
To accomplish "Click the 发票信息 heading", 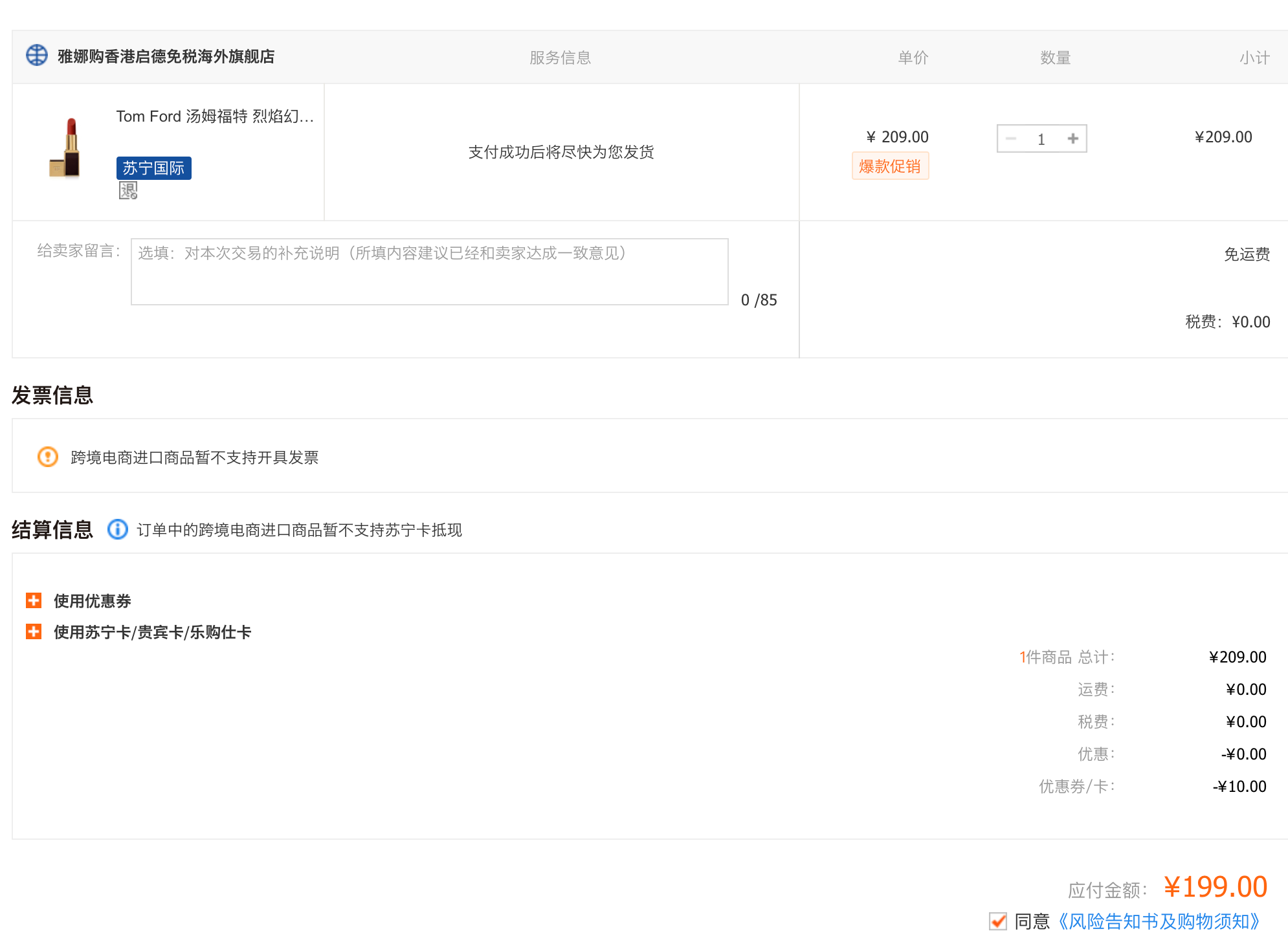I will tap(52, 395).
